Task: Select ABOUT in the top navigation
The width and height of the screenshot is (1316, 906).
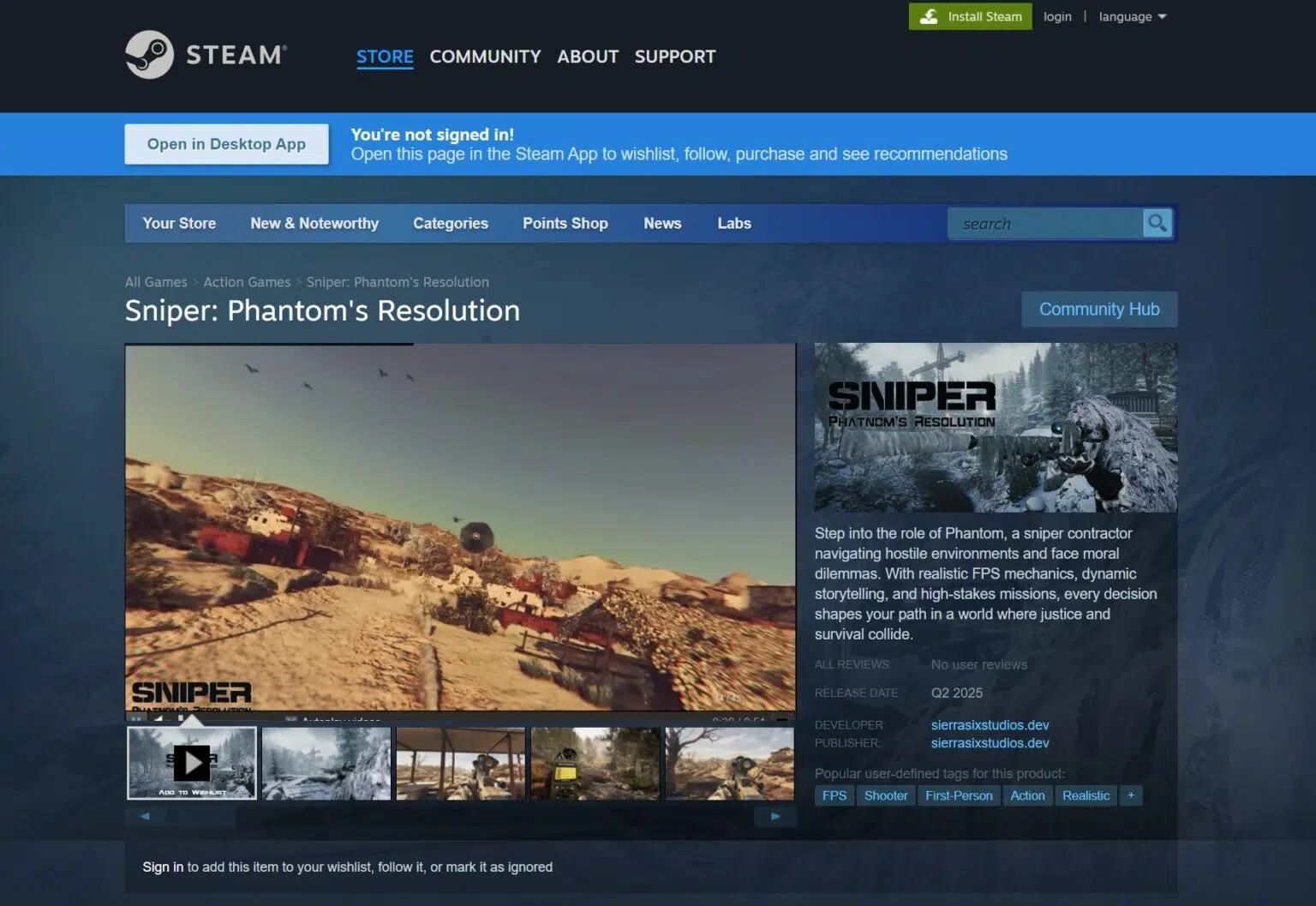Action: click(x=588, y=57)
